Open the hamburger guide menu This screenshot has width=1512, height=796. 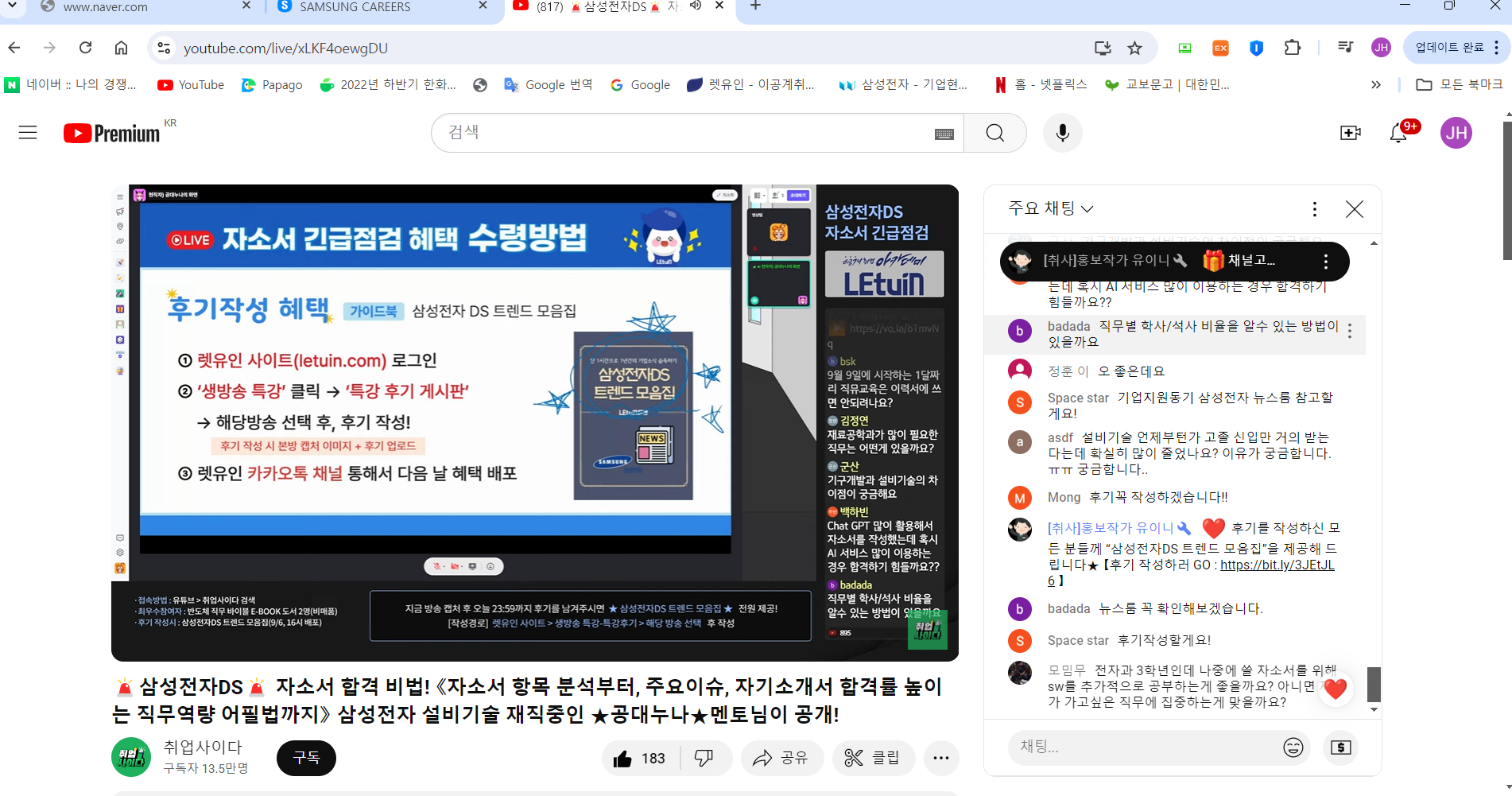[28, 133]
